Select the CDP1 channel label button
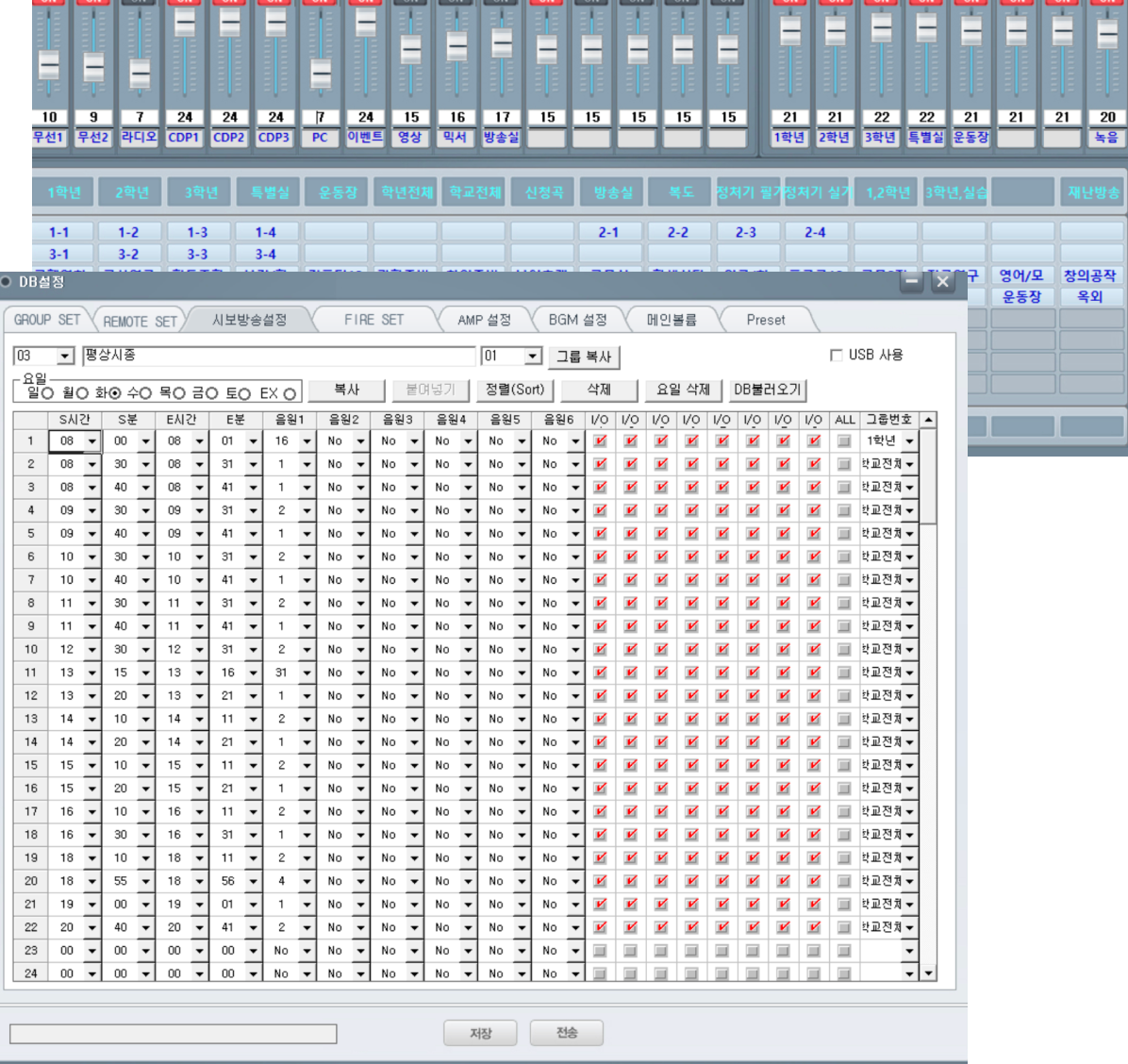The height and width of the screenshot is (1064, 1128). point(184,137)
